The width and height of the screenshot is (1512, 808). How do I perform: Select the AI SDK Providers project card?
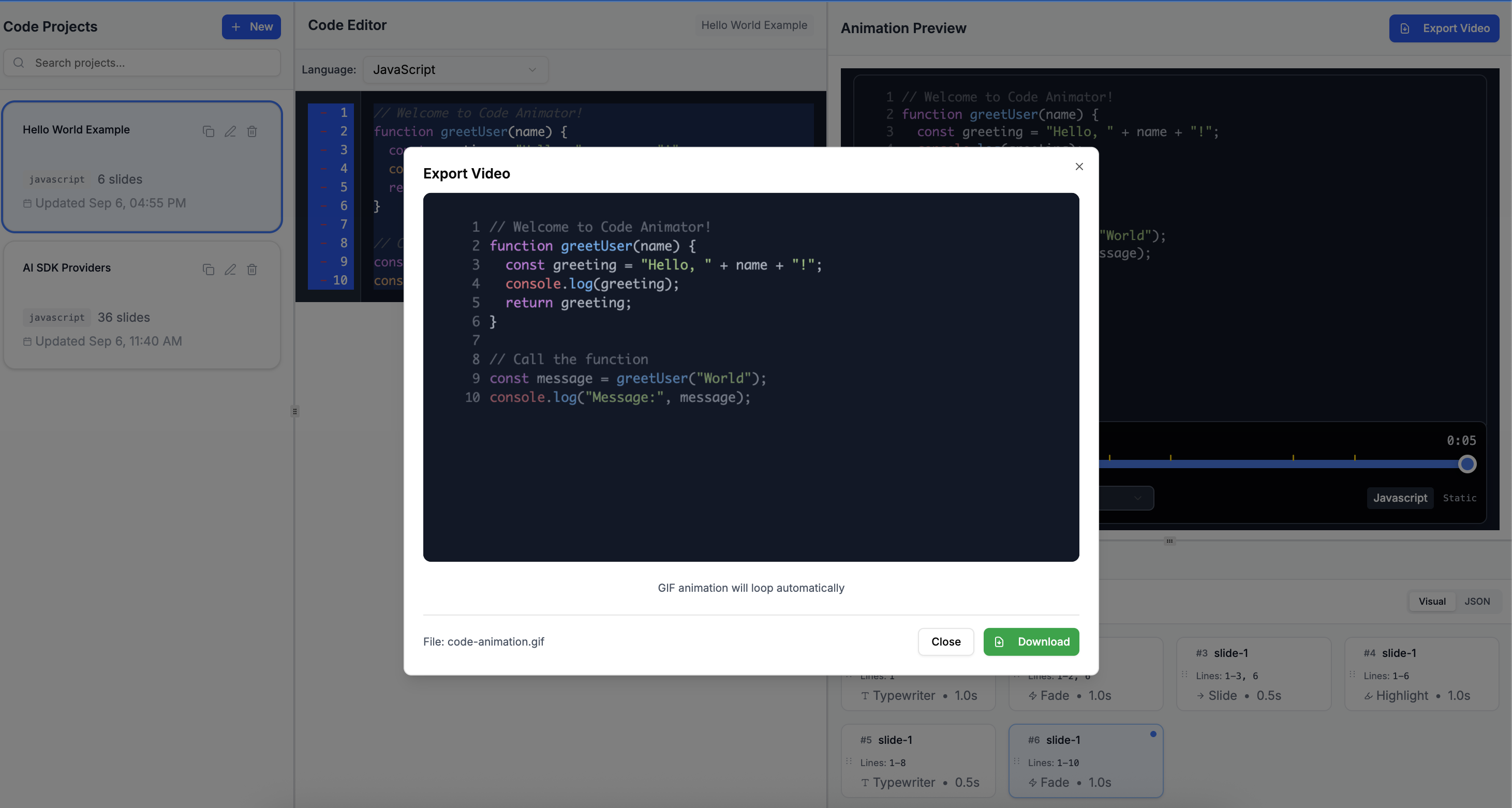click(142, 305)
